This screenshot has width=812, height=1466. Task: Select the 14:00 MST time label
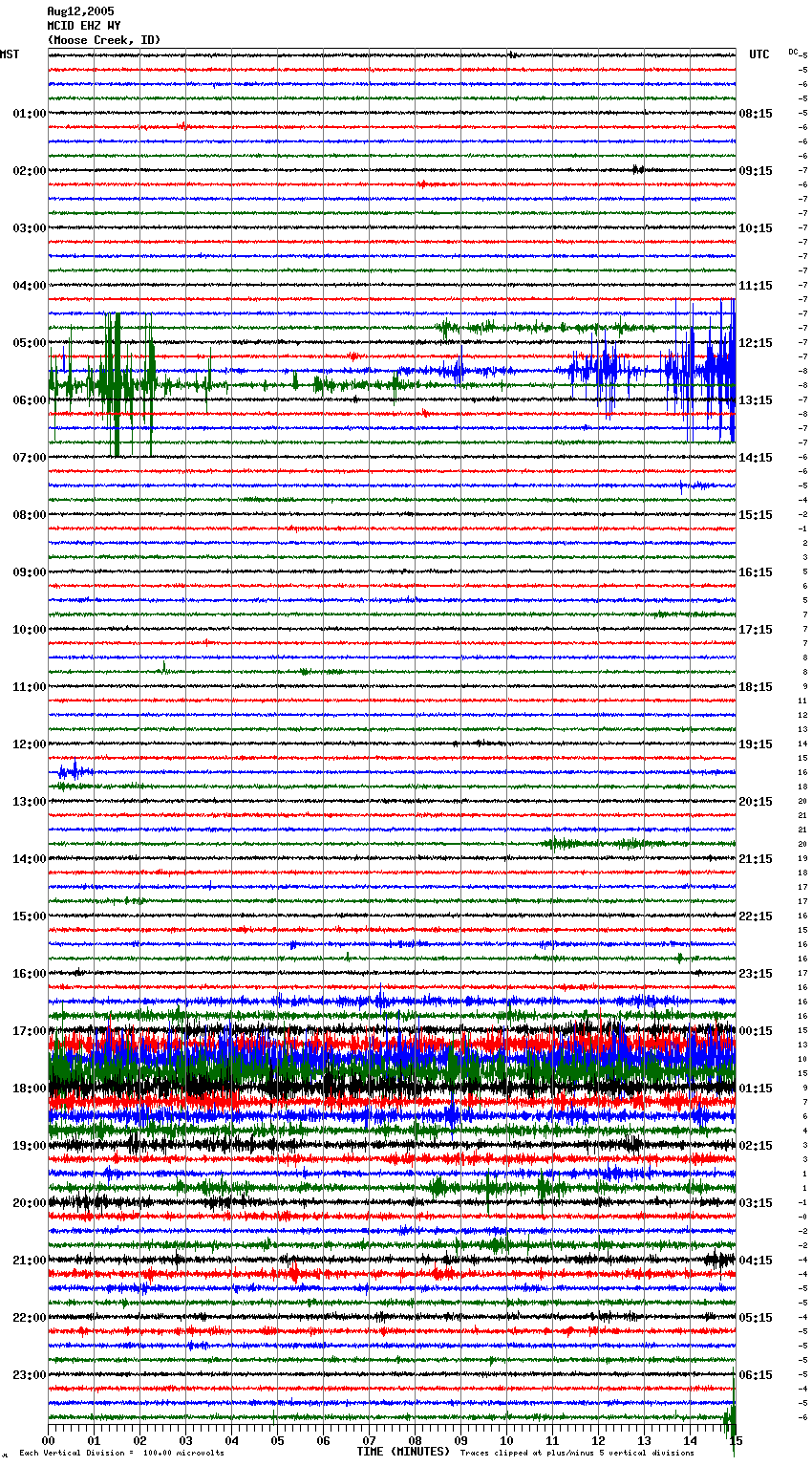point(30,859)
